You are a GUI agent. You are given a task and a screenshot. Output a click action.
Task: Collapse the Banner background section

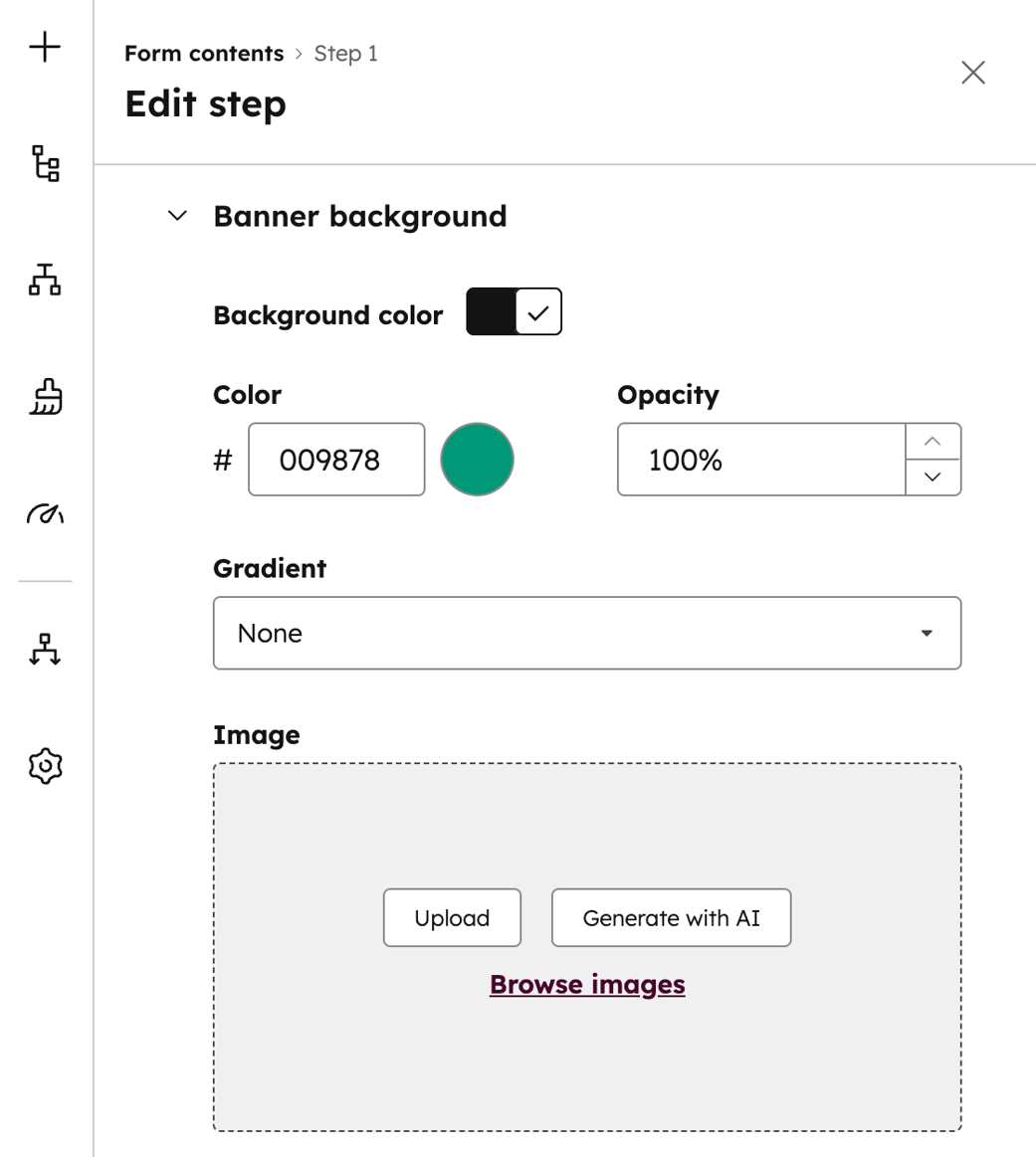(x=178, y=214)
